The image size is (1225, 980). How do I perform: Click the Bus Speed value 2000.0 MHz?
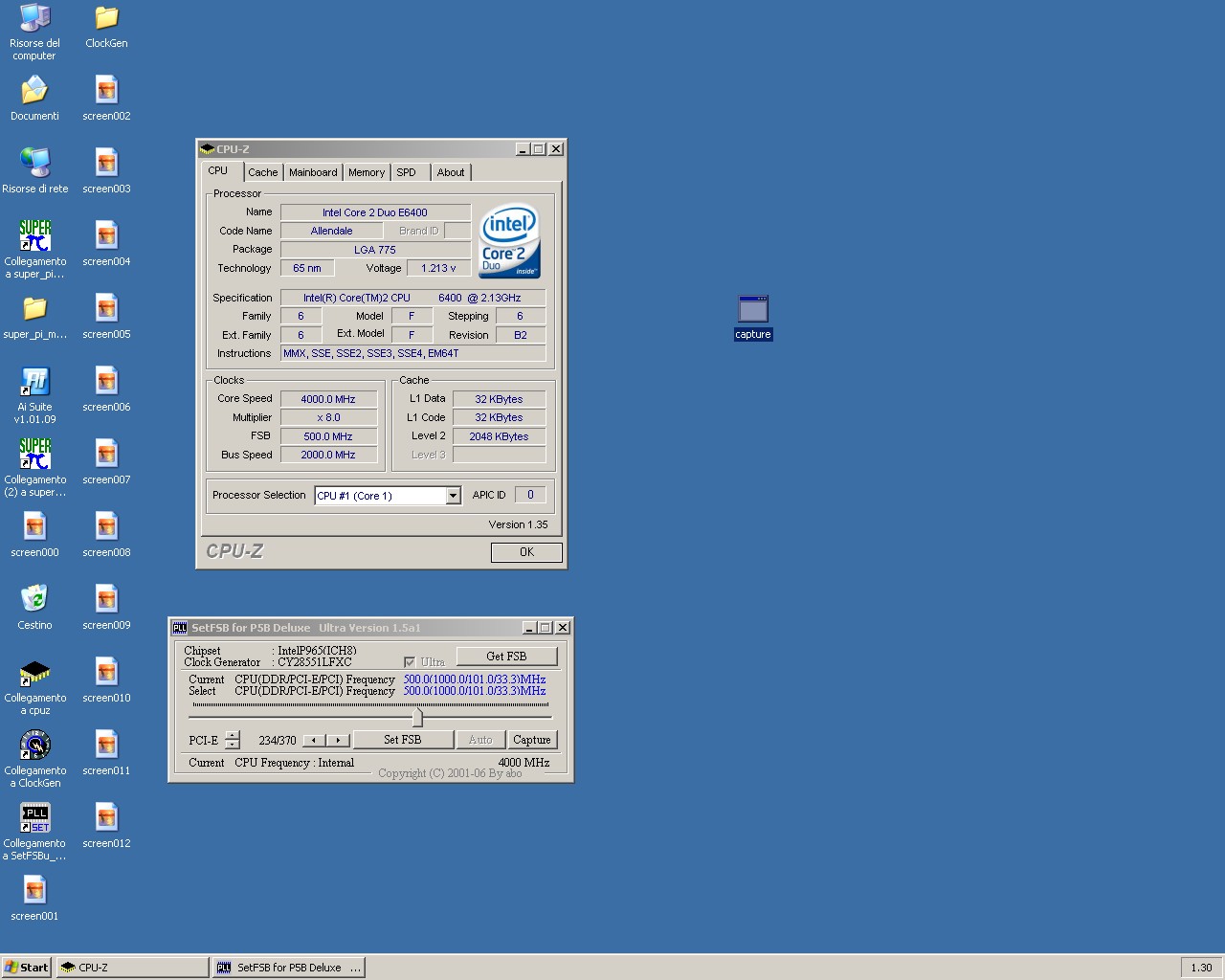point(328,455)
